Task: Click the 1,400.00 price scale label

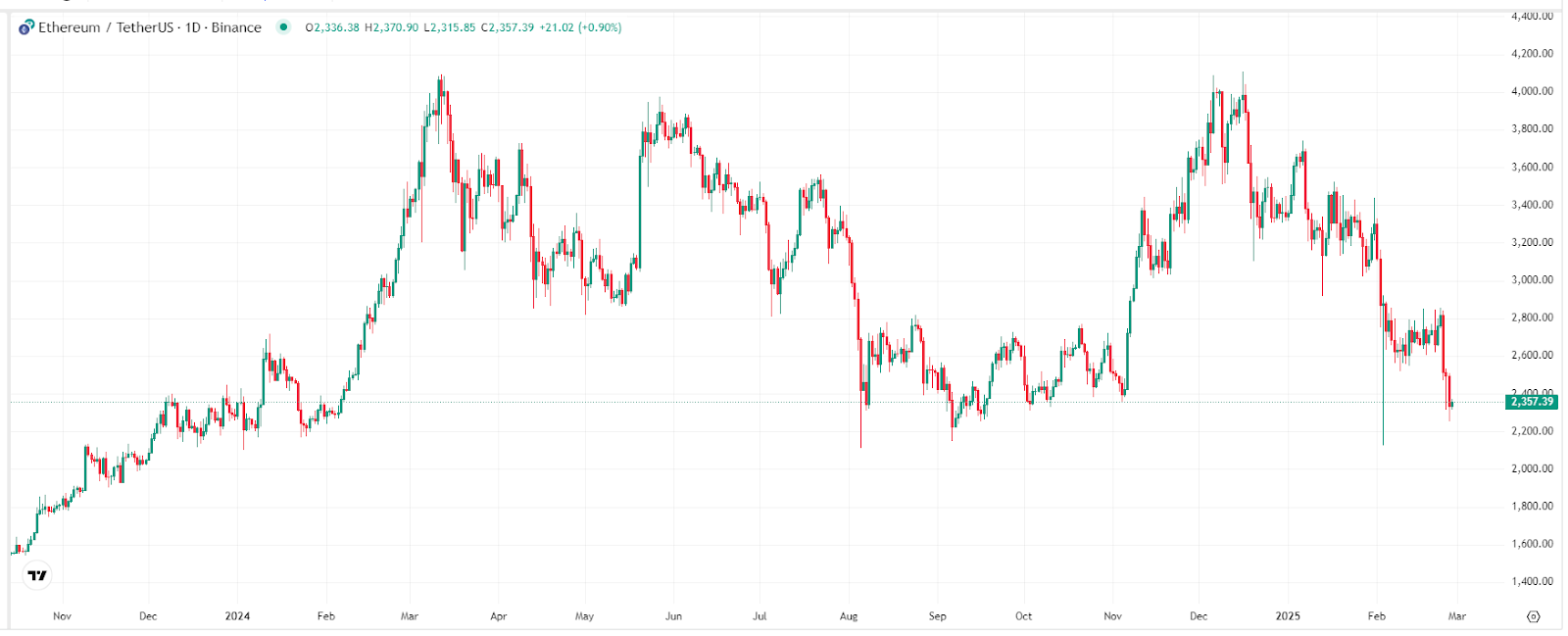Action: pos(1532,582)
